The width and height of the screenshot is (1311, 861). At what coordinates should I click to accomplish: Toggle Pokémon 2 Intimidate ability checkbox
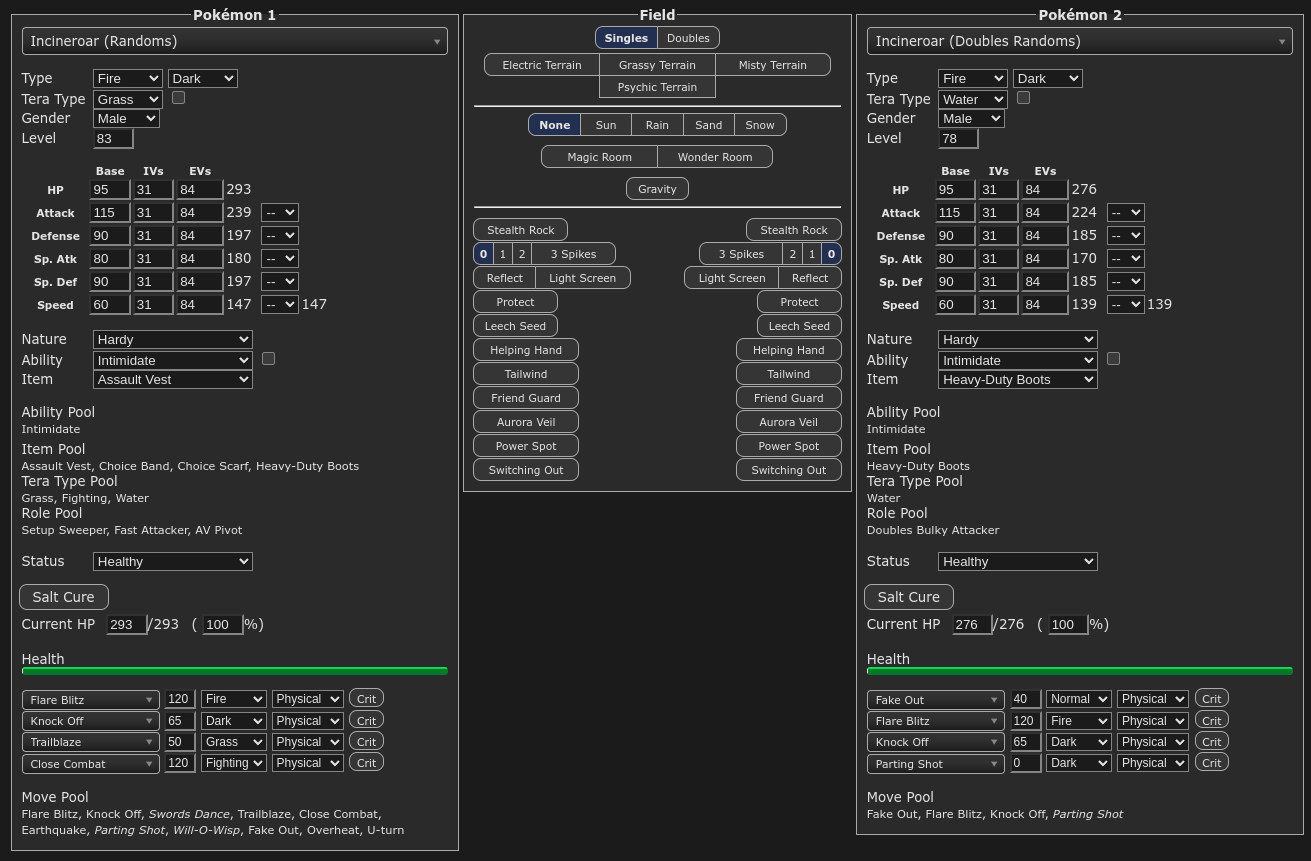coord(1113,358)
